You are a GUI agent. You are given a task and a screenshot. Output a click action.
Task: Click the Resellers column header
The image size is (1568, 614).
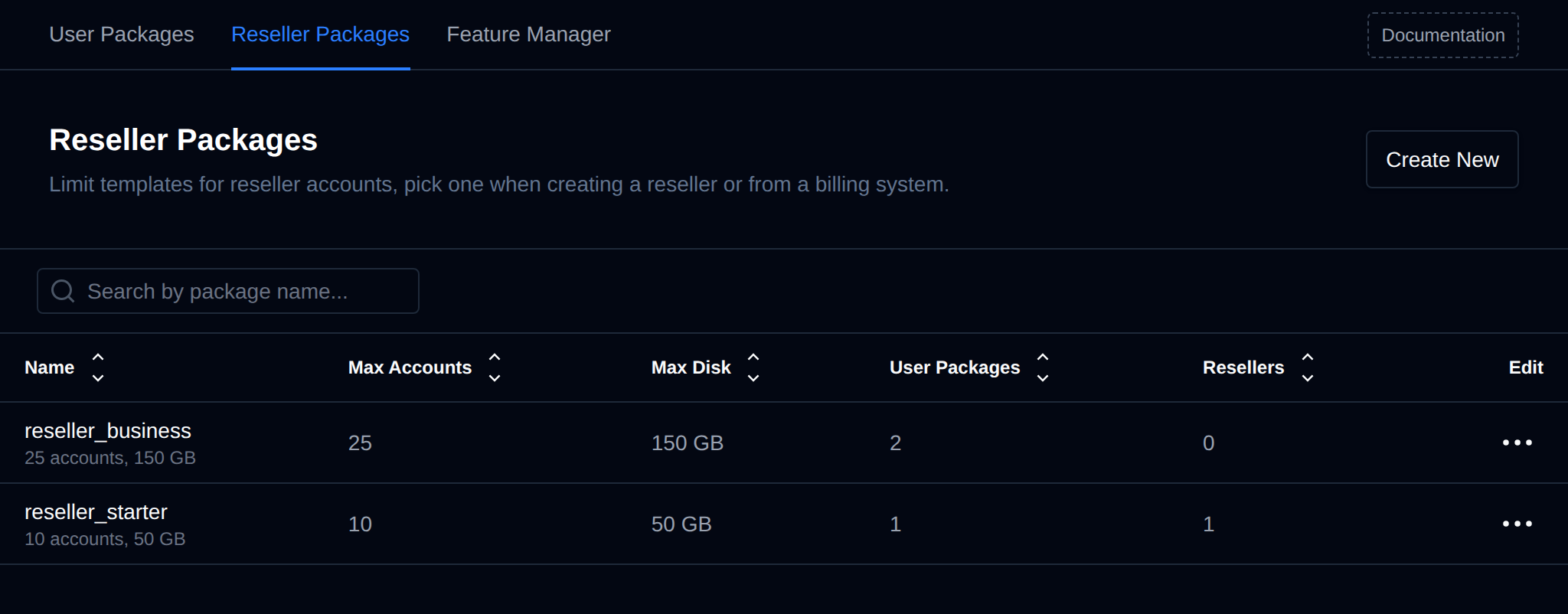[x=1243, y=367]
